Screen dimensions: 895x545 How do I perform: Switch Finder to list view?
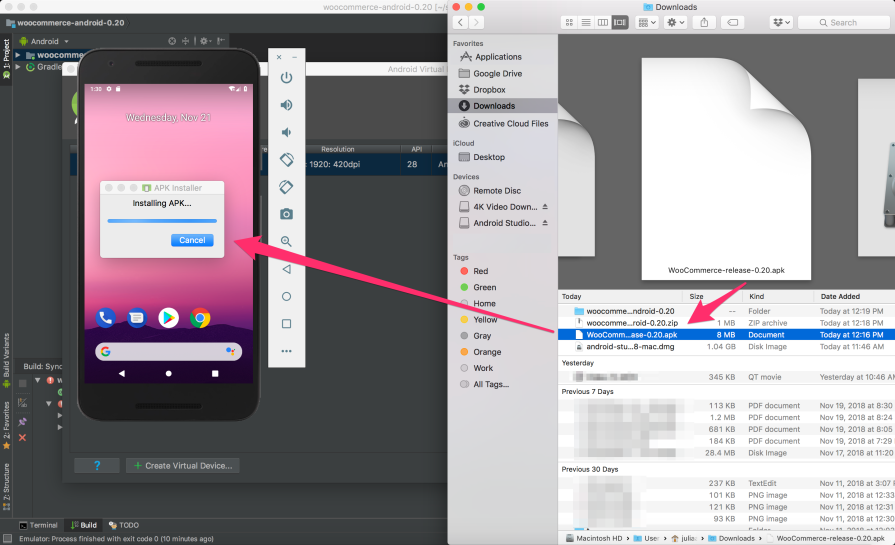586,22
